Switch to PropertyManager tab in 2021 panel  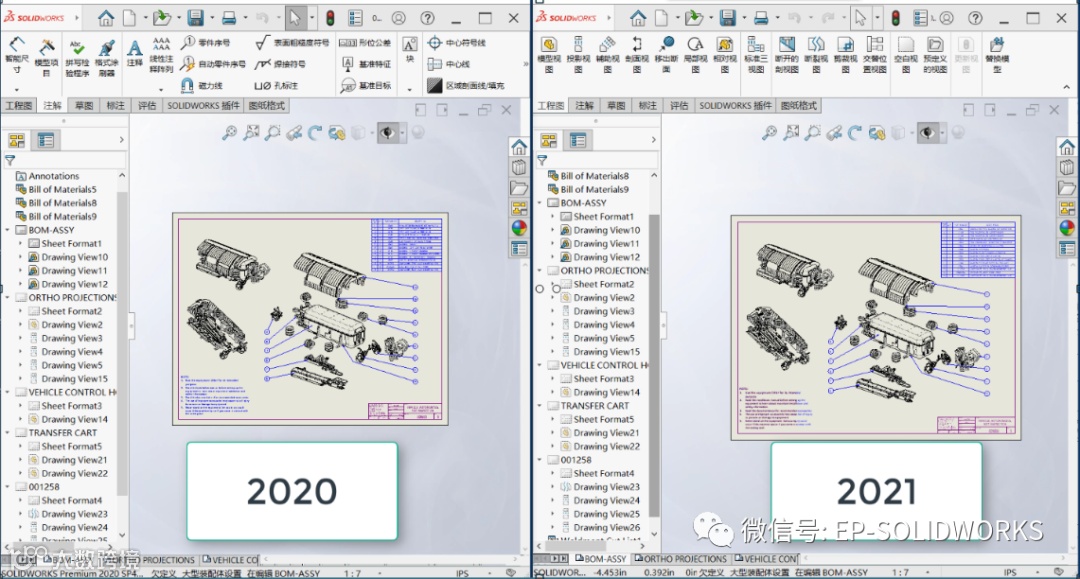(x=577, y=140)
